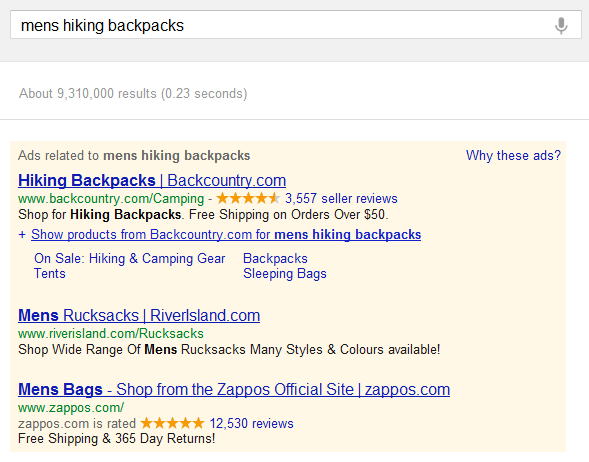This screenshot has height=462, width=589.
Task: Click the Zappos five-star rating graphic
Action: (x=172, y=423)
